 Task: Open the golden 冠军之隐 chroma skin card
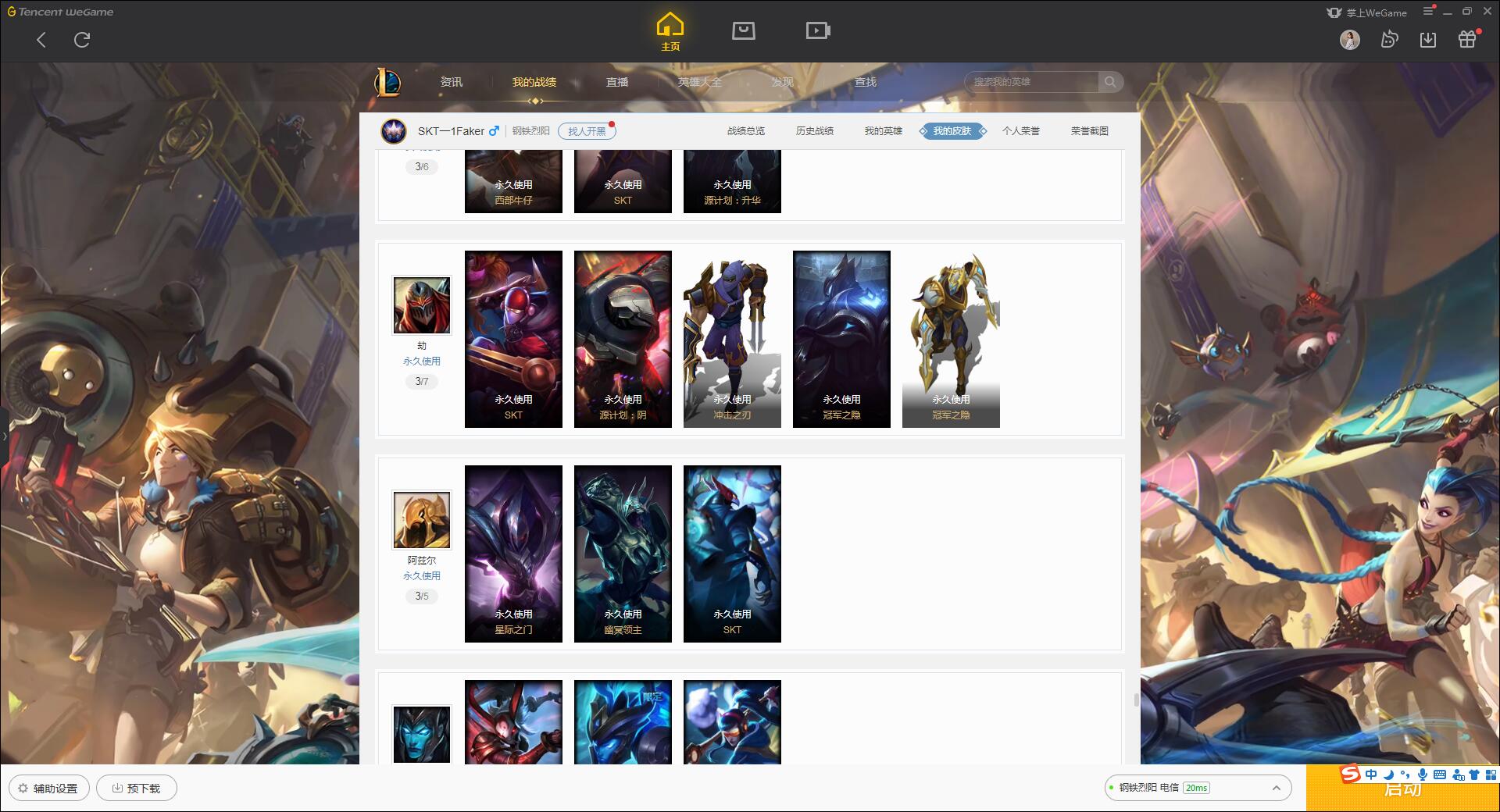tap(951, 339)
